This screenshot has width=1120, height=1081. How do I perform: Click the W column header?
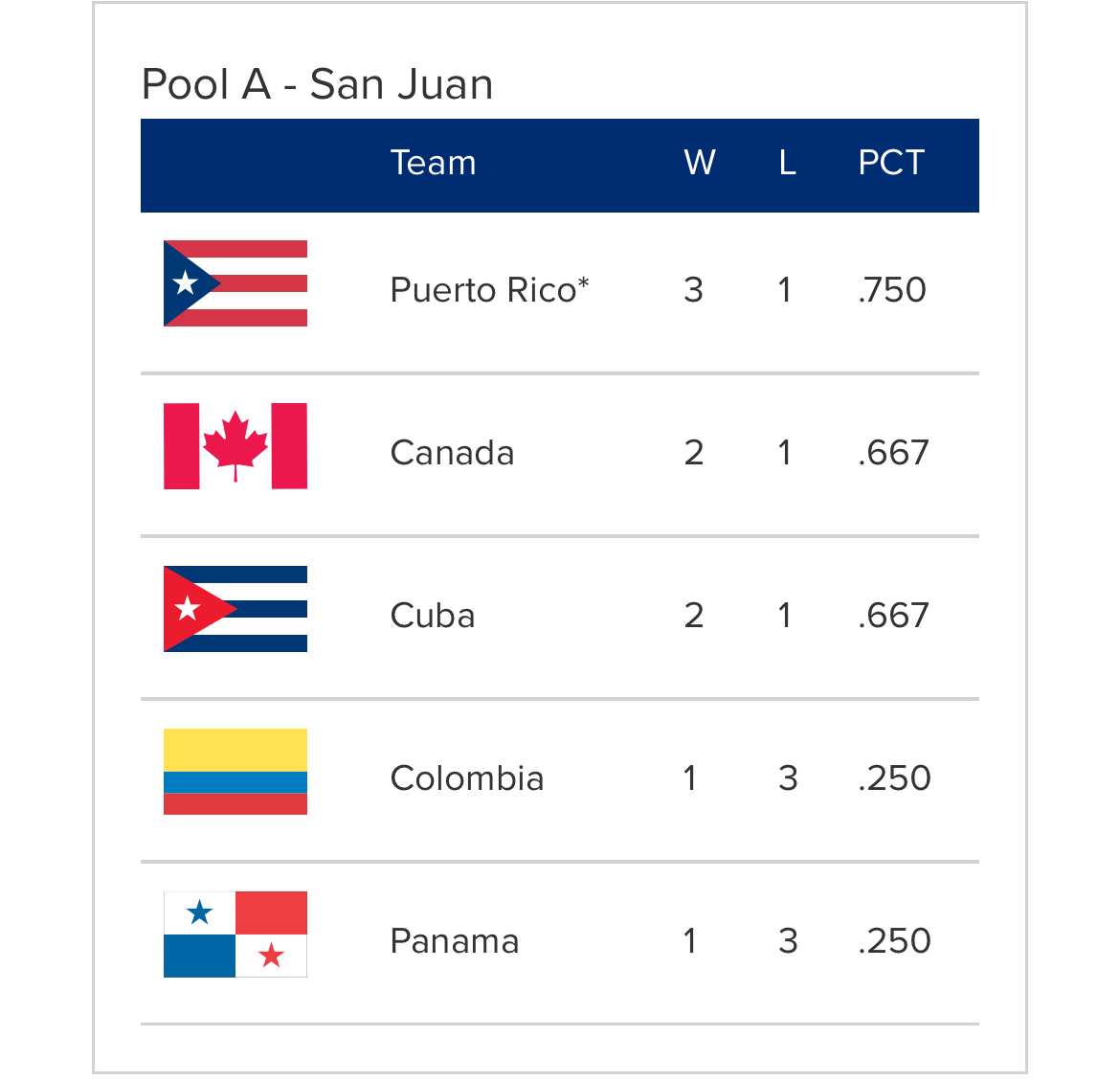pos(700,163)
